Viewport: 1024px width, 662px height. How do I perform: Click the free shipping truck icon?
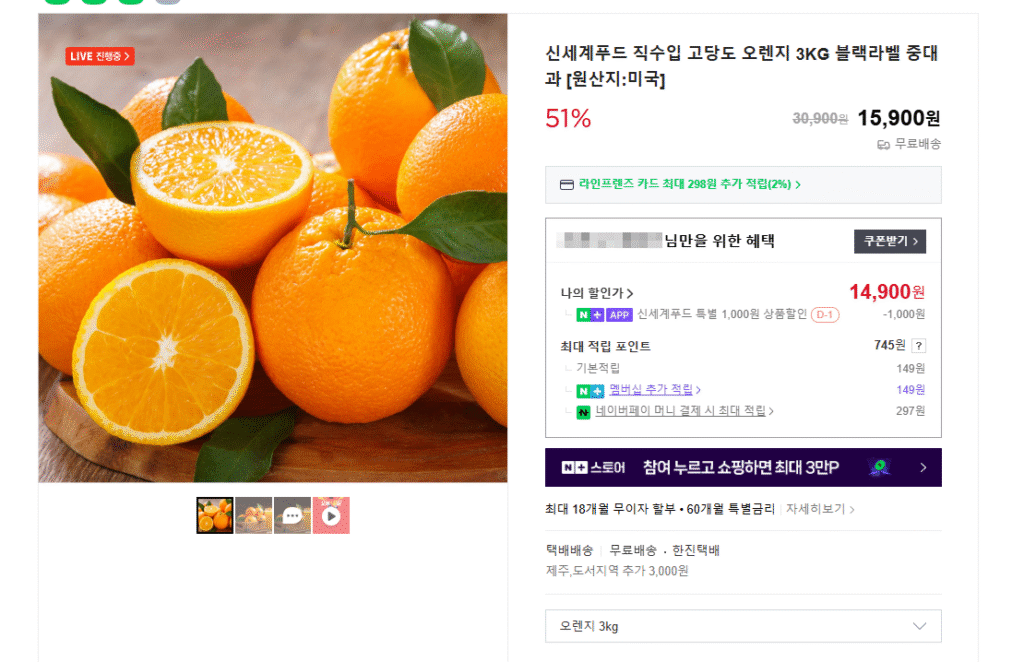coord(883,145)
